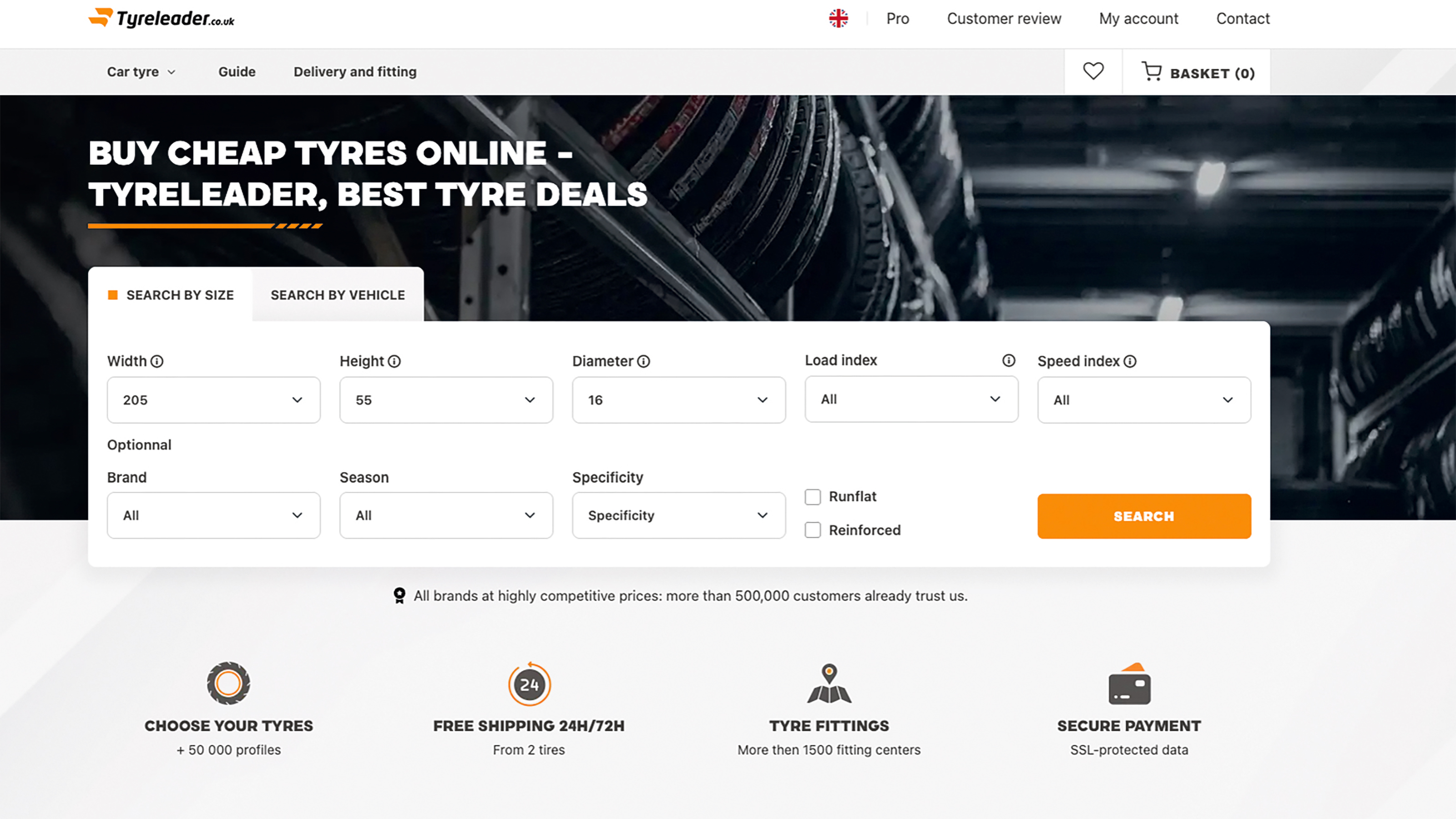Viewport: 1456px width, 819px height.
Task: Open the Width dropdown showing 205
Action: [214, 400]
